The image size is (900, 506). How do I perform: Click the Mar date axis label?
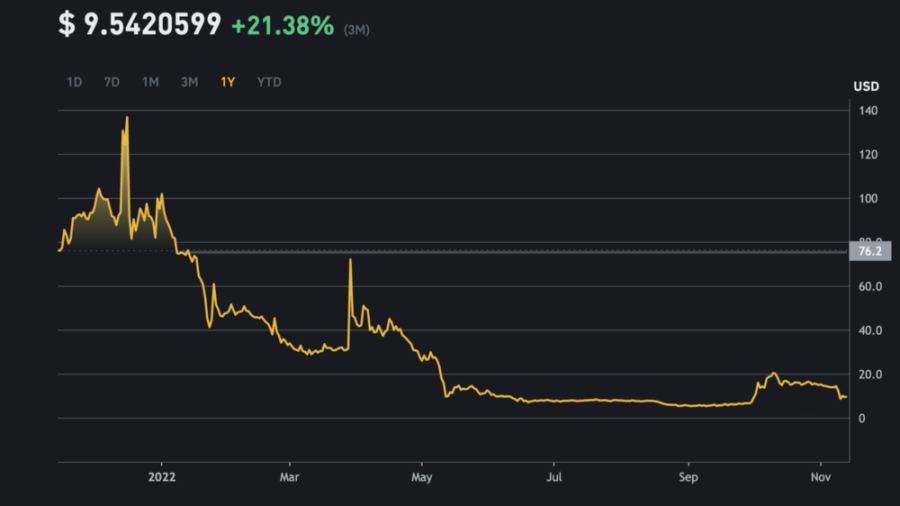(291, 477)
